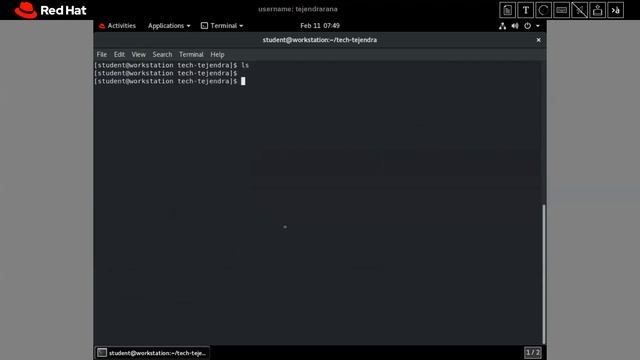Click the circular refresh icon
Screen dimensions: 640x360
(x=543, y=10)
